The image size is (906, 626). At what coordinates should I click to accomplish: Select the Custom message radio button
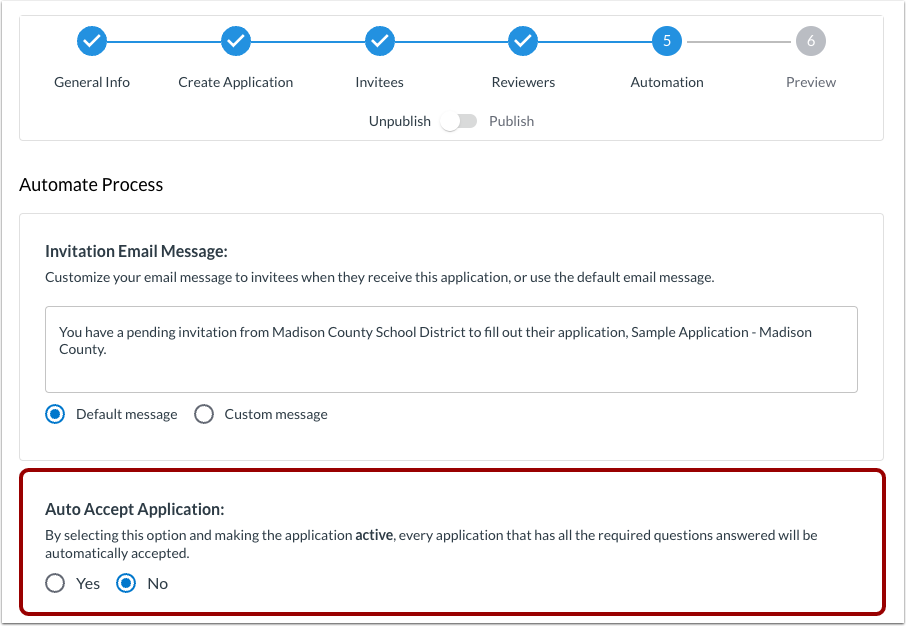(x=204, y=413)
